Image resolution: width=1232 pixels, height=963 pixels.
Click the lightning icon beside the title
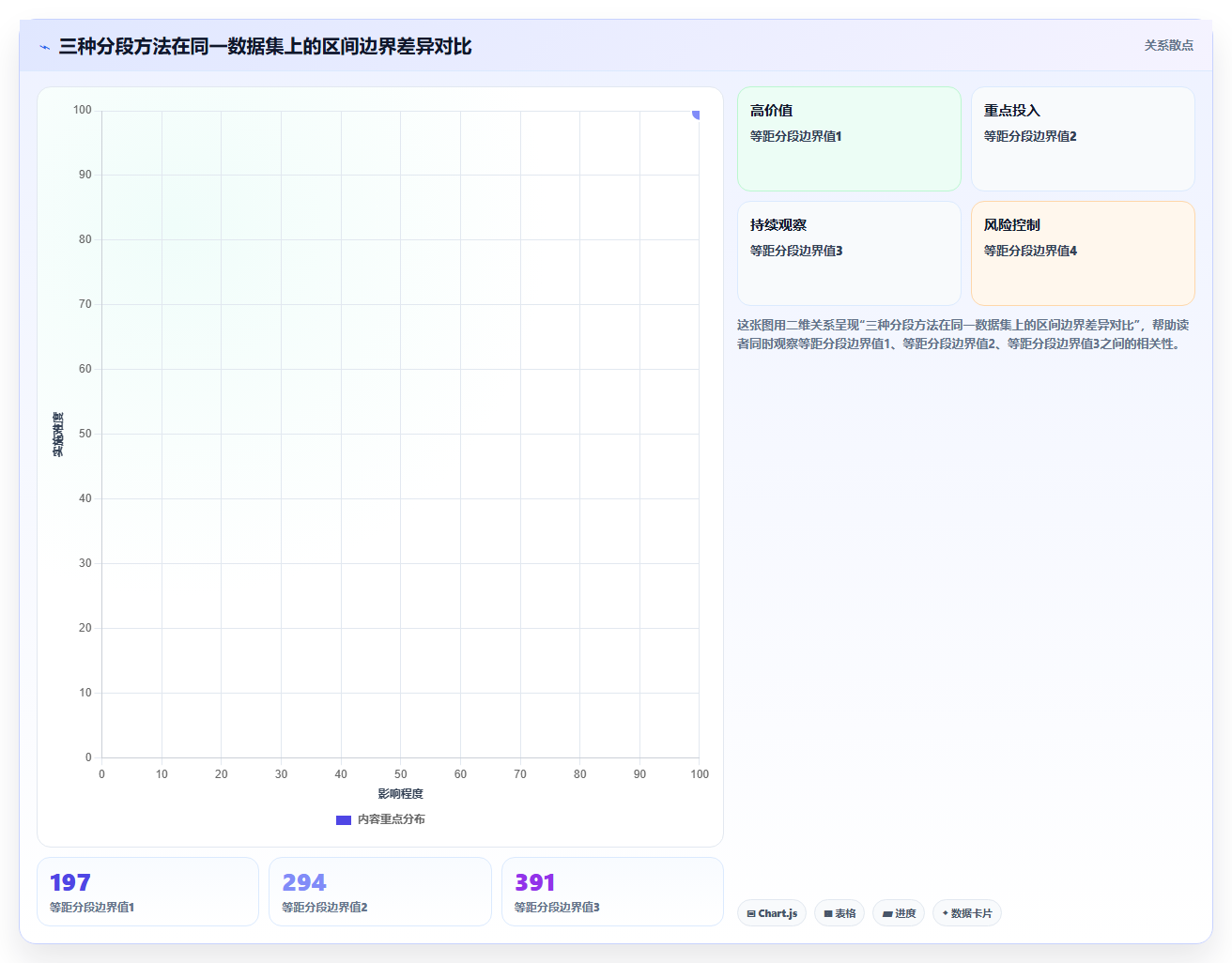pos(44,47)
